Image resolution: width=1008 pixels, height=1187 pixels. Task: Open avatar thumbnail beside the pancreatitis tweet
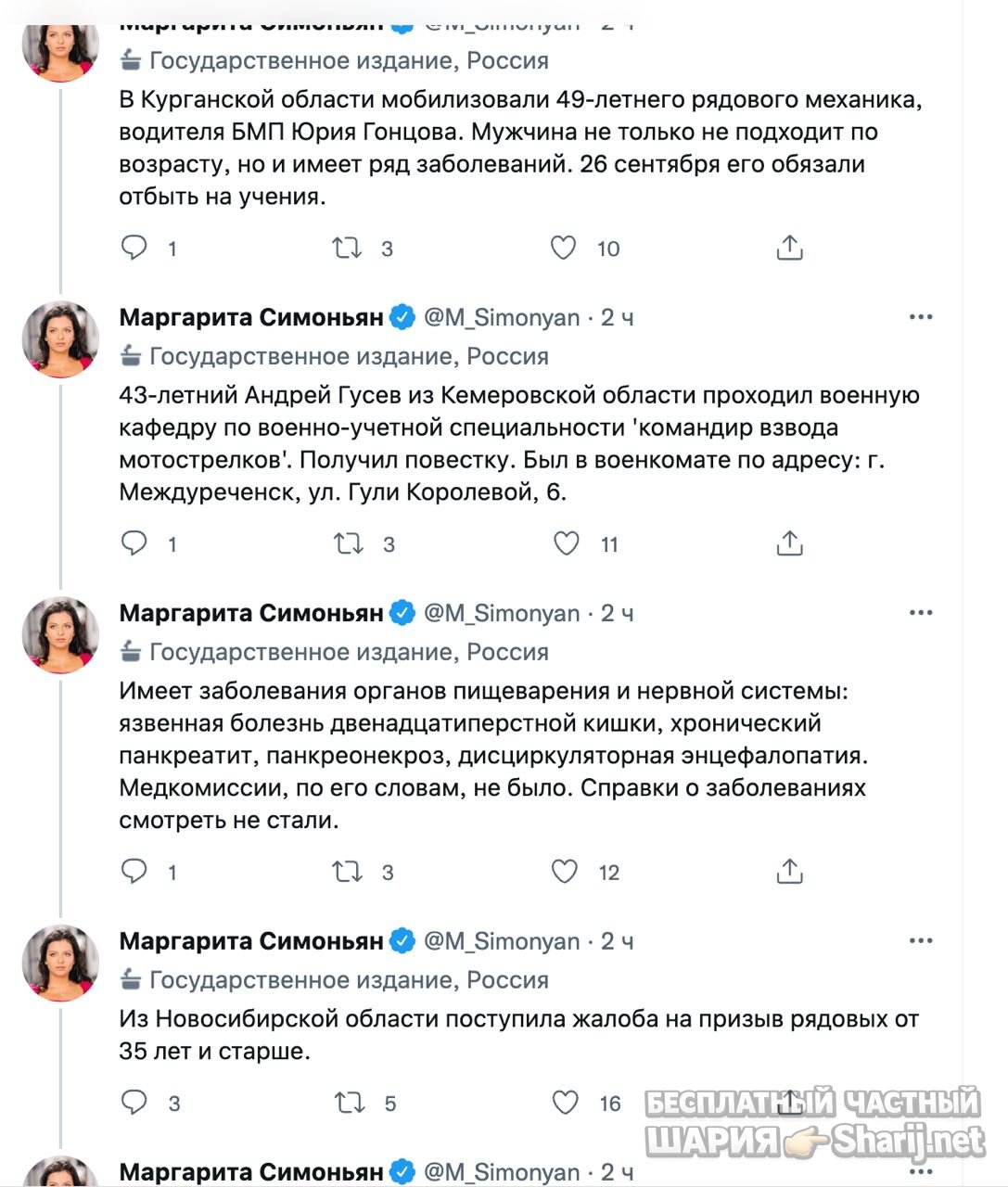click(60, 635)
